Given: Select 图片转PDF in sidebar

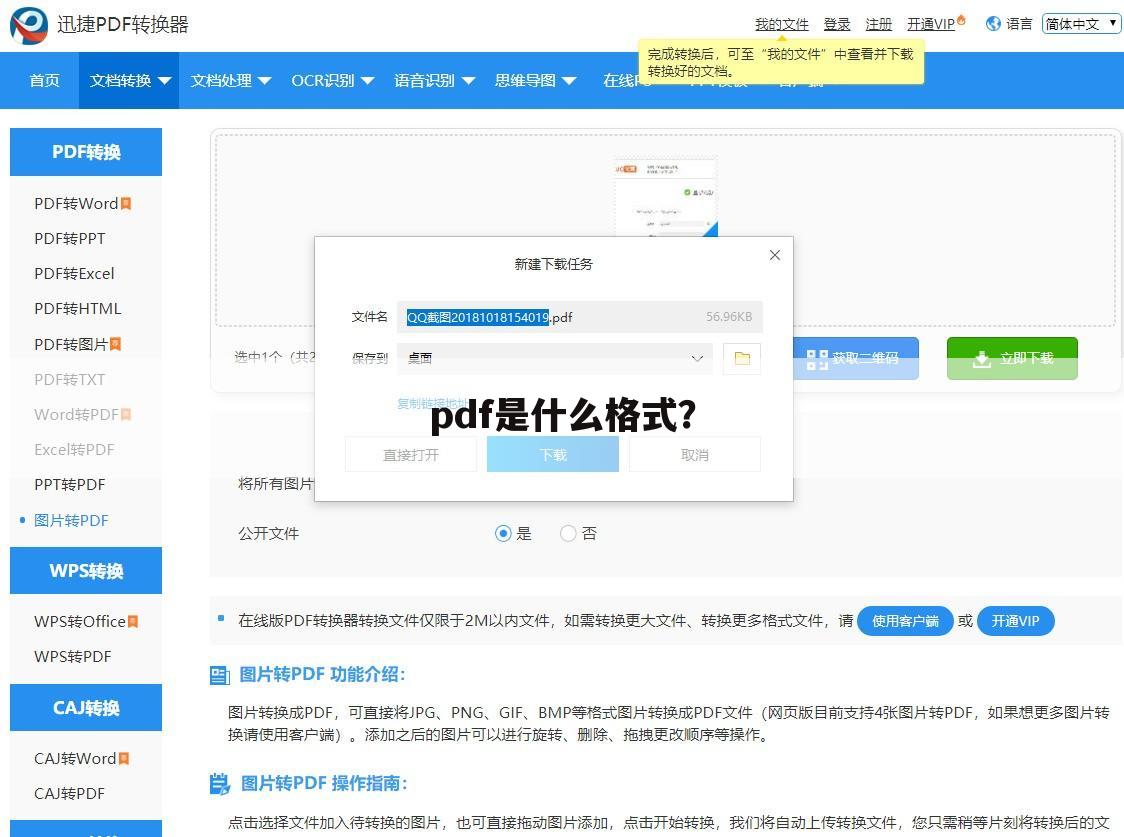Looking at the screenshot, I should coord(71,520).
